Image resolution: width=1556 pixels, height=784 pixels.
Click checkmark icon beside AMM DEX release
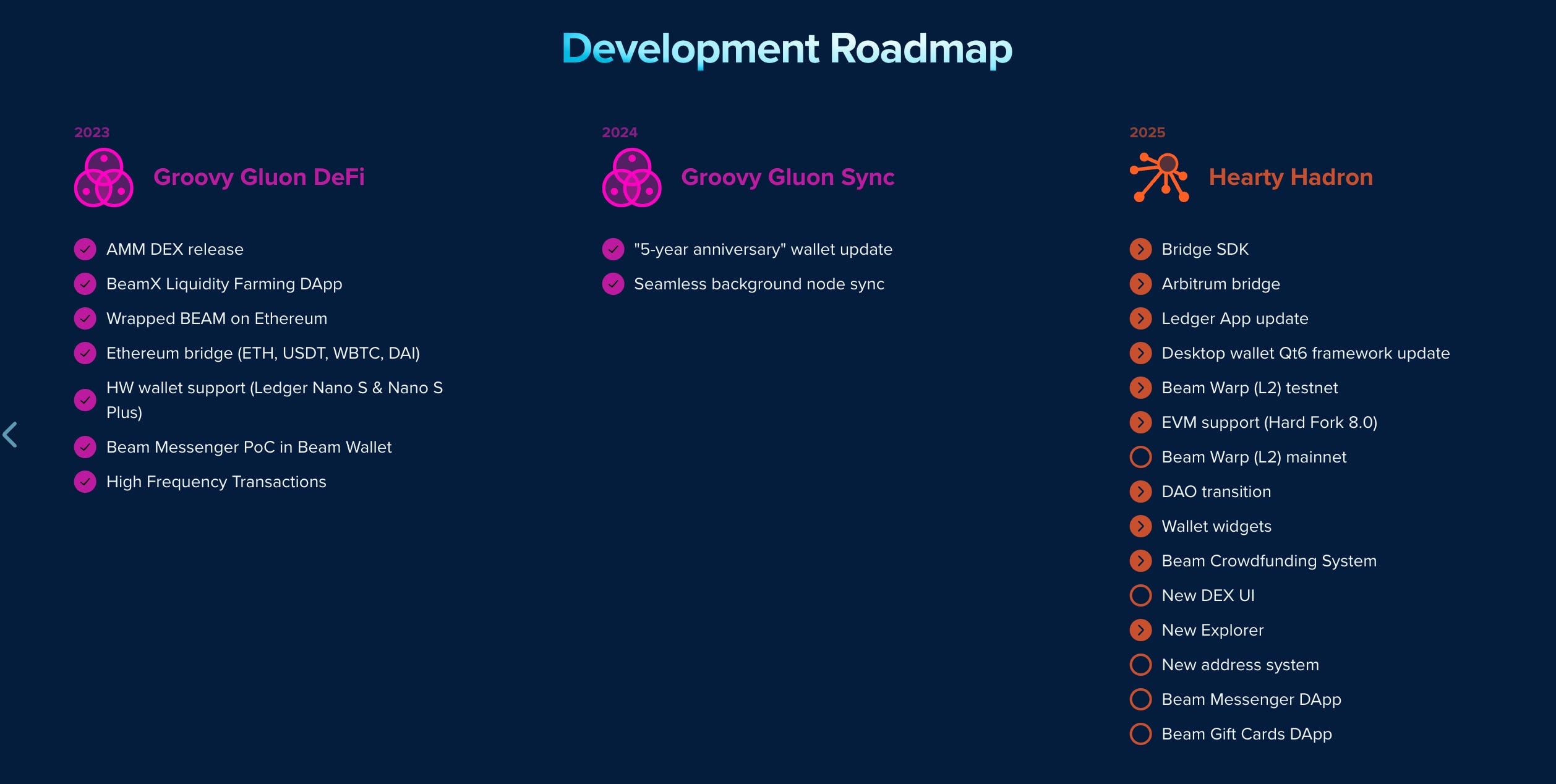coord(85,249)
